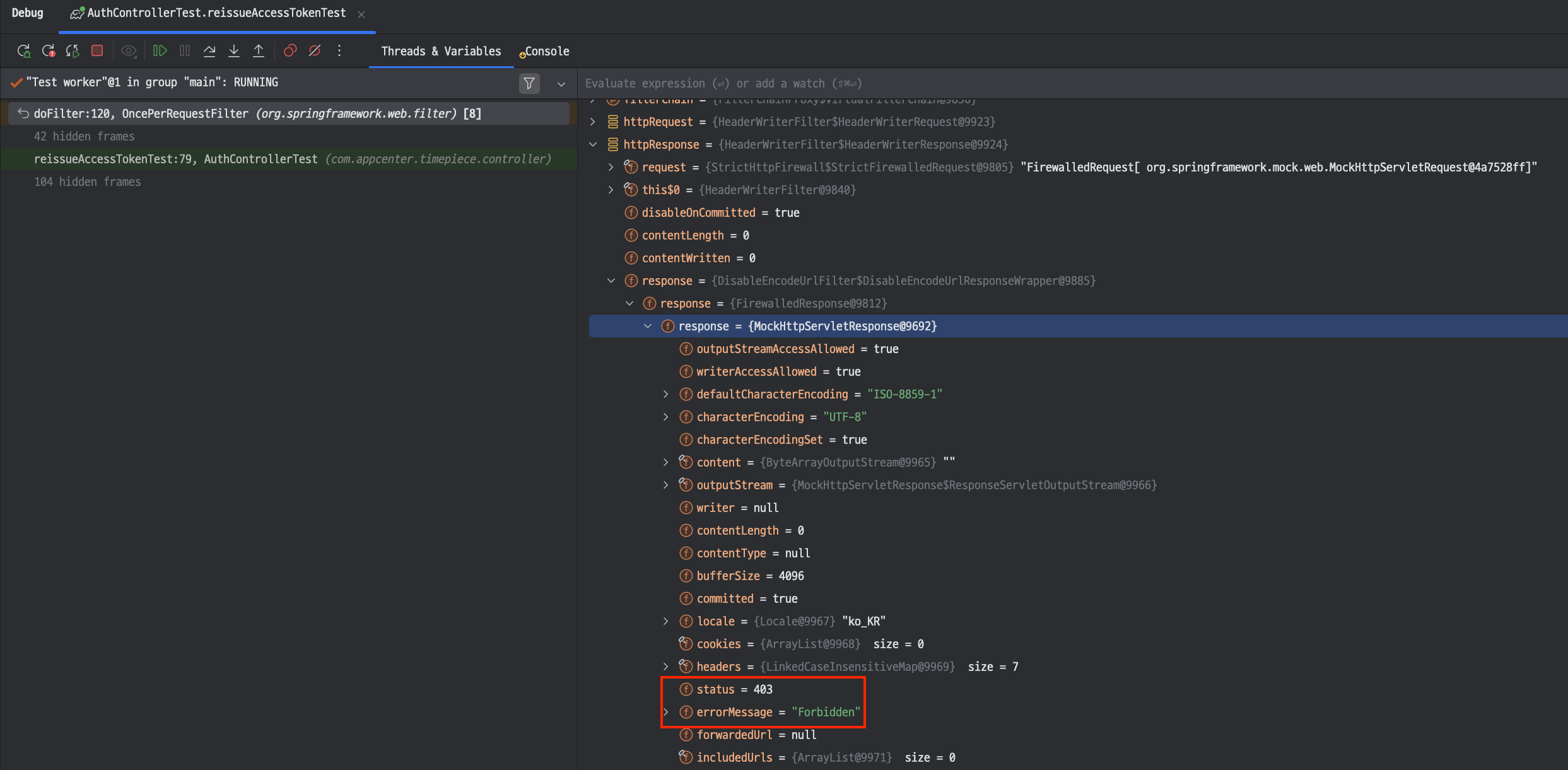Image resolution: width=1568 pixels, height=770 pixels.
Task: Show the 42 hidden frames
Action: click(x=84, y=136)
